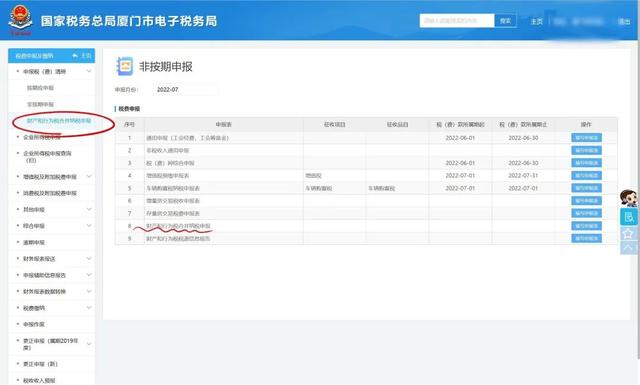Select 逾期申报 in the sidebar
640x385 pixels.
[34, 242]
